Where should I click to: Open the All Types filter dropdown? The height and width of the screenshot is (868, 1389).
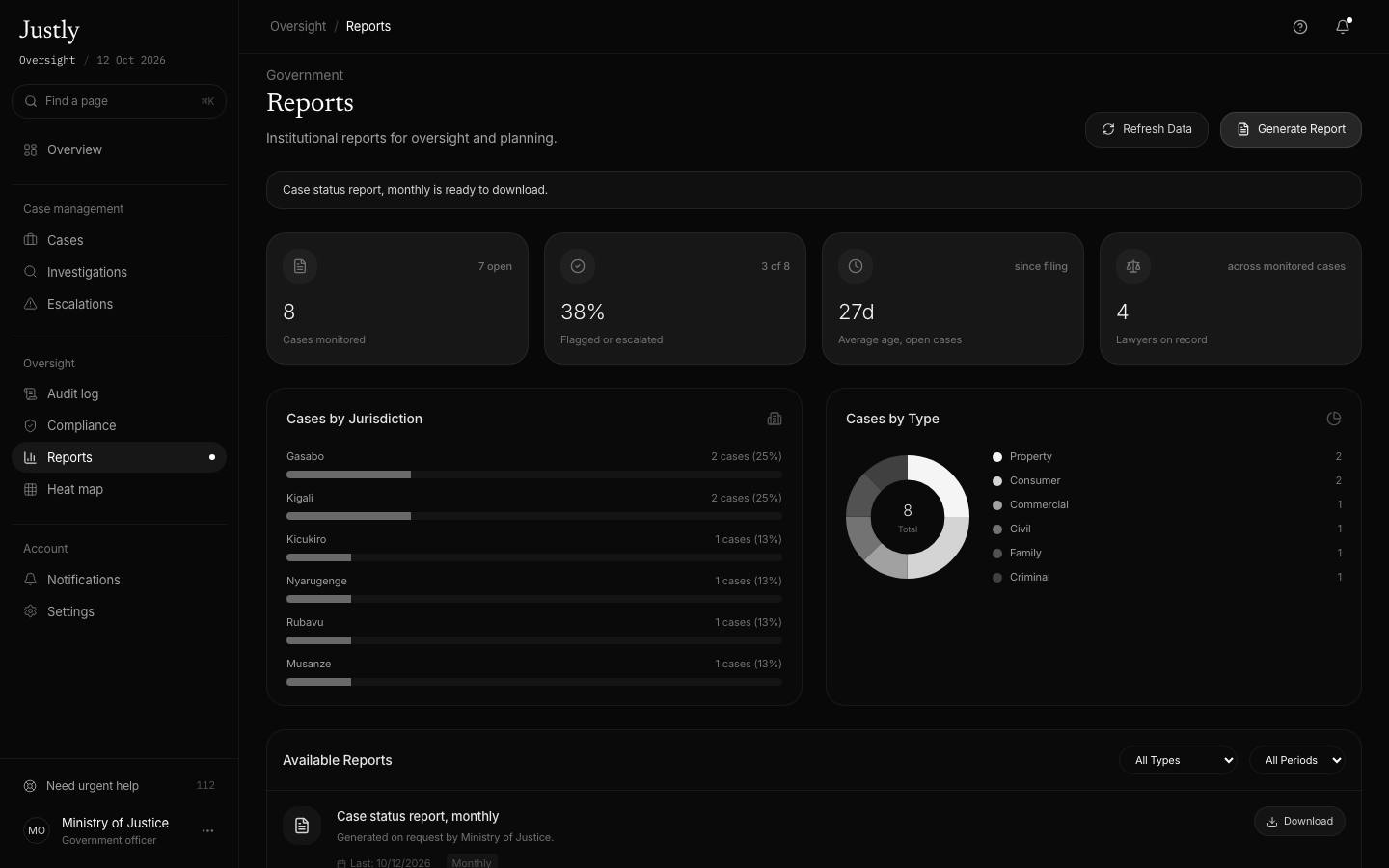coord(1179,760)
